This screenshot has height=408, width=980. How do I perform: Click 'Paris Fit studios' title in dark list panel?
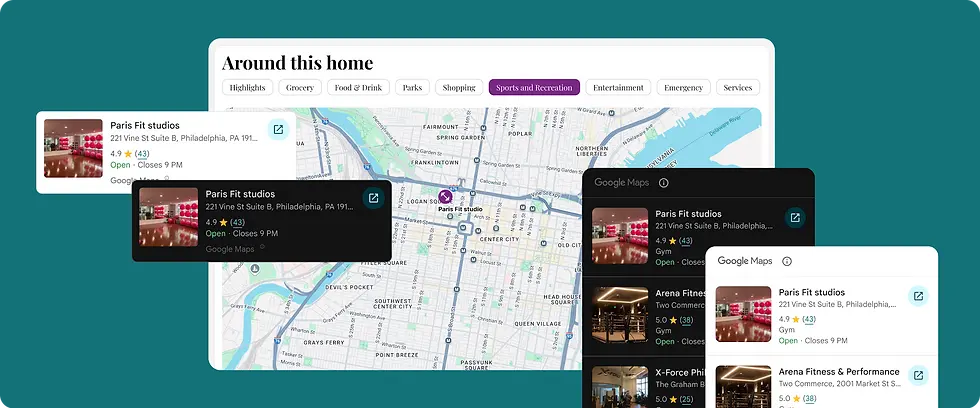coord(688,214)
